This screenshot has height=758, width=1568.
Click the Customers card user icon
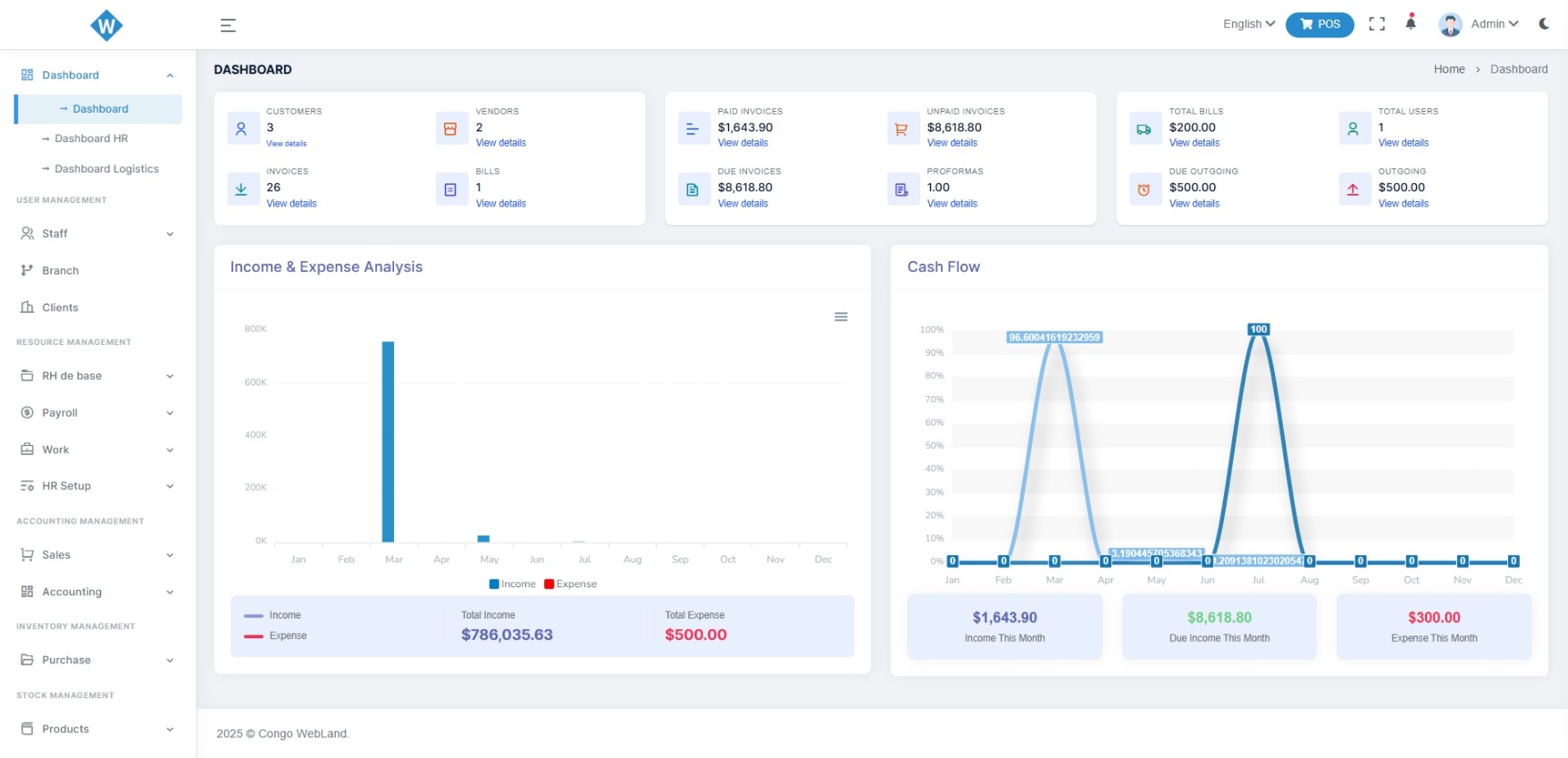tap(241, 129)
